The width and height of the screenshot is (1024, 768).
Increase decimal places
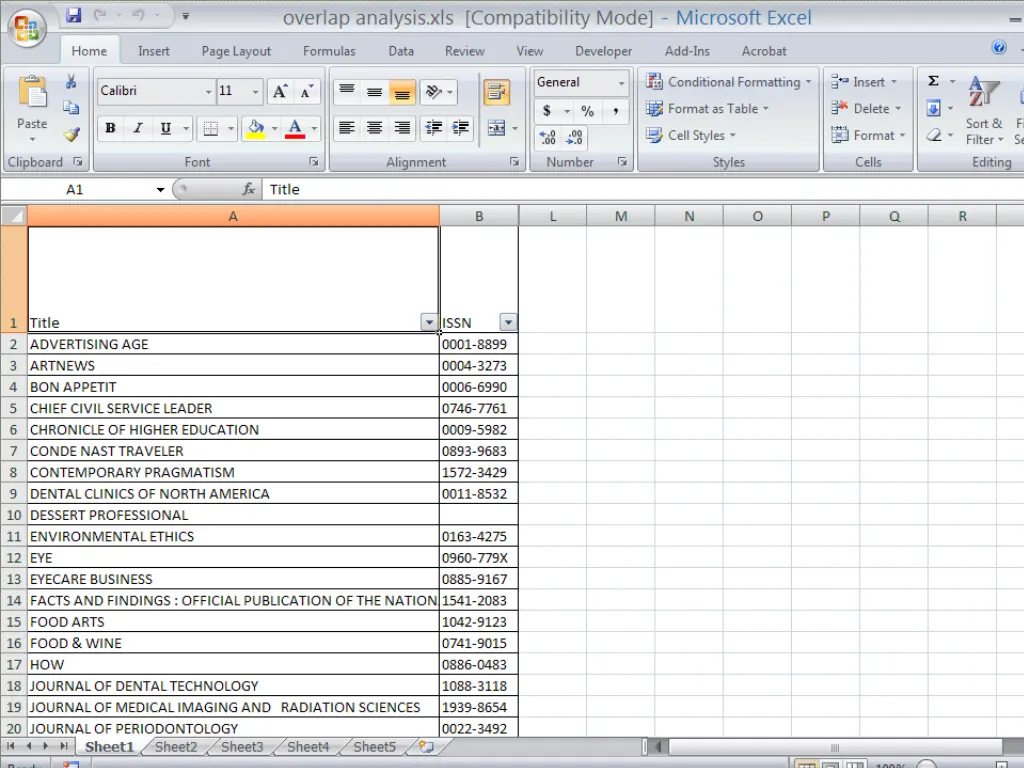coord(547,137)
